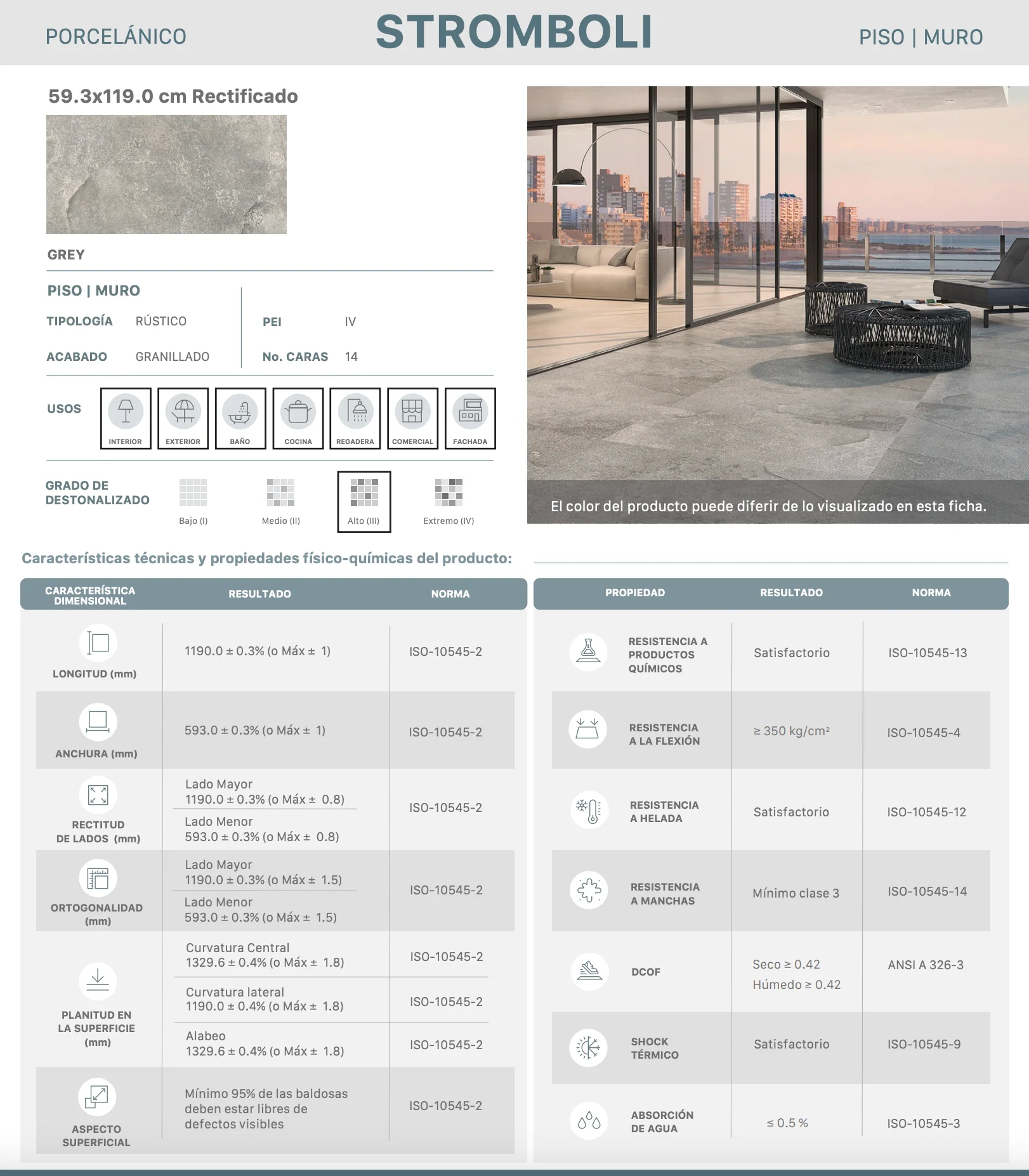
Task: Click the PISO | MURO header label
Action: point(921,37)
